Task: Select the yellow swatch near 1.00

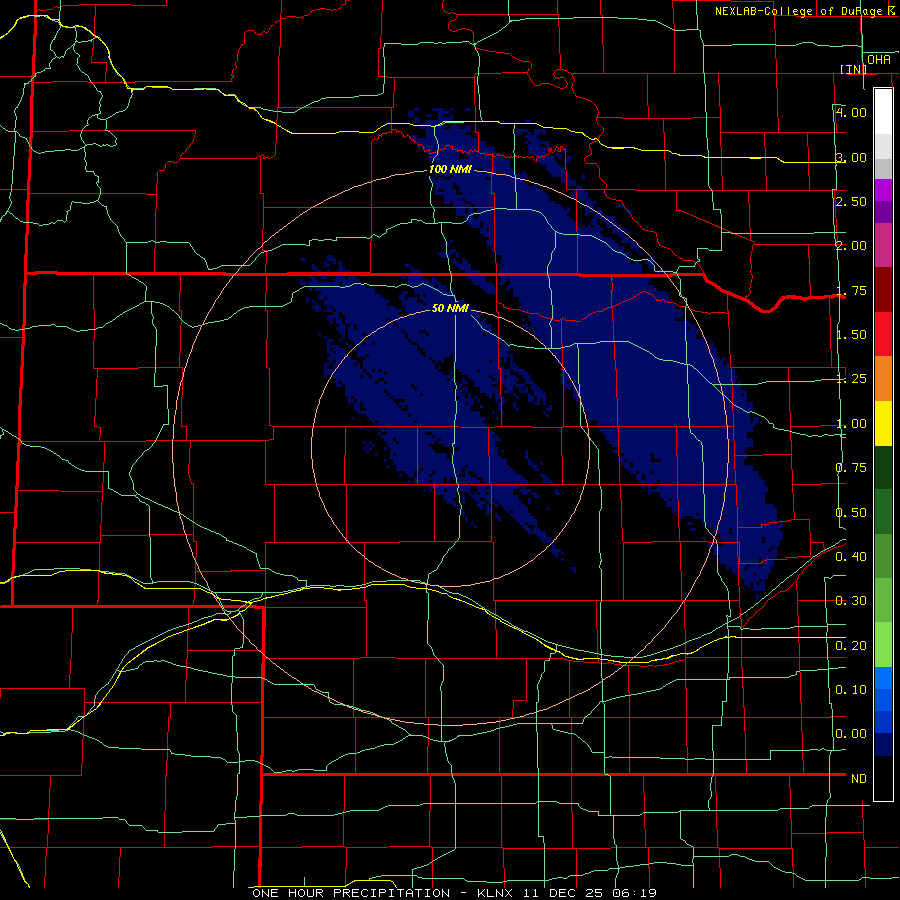Action: pos(883,423)
